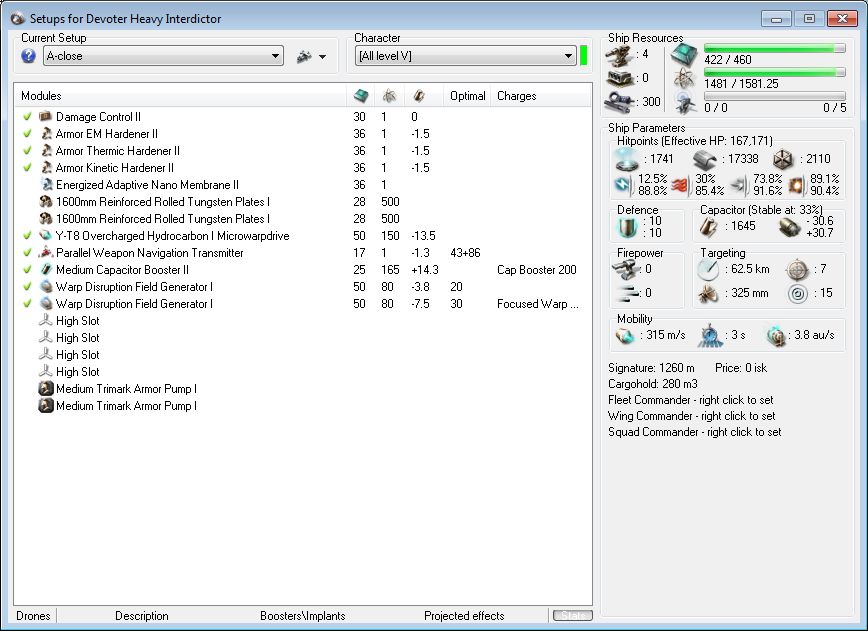Screen dimensions: 868x631
Task: Toggle Armor Kinetic Hardener II checkmark
Action: click(x=27, y=167)
